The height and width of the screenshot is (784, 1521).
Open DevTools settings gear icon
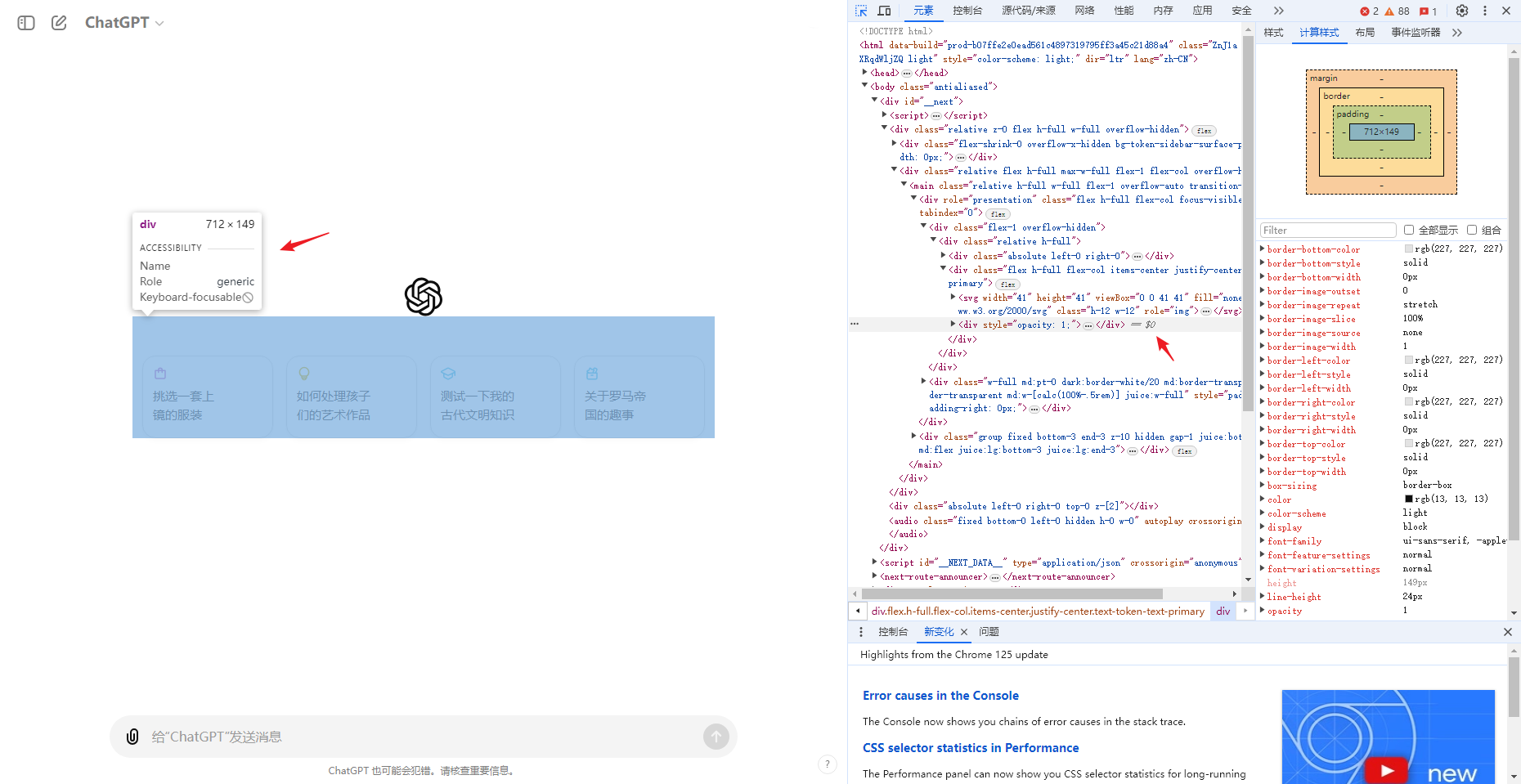point(1462,11)
